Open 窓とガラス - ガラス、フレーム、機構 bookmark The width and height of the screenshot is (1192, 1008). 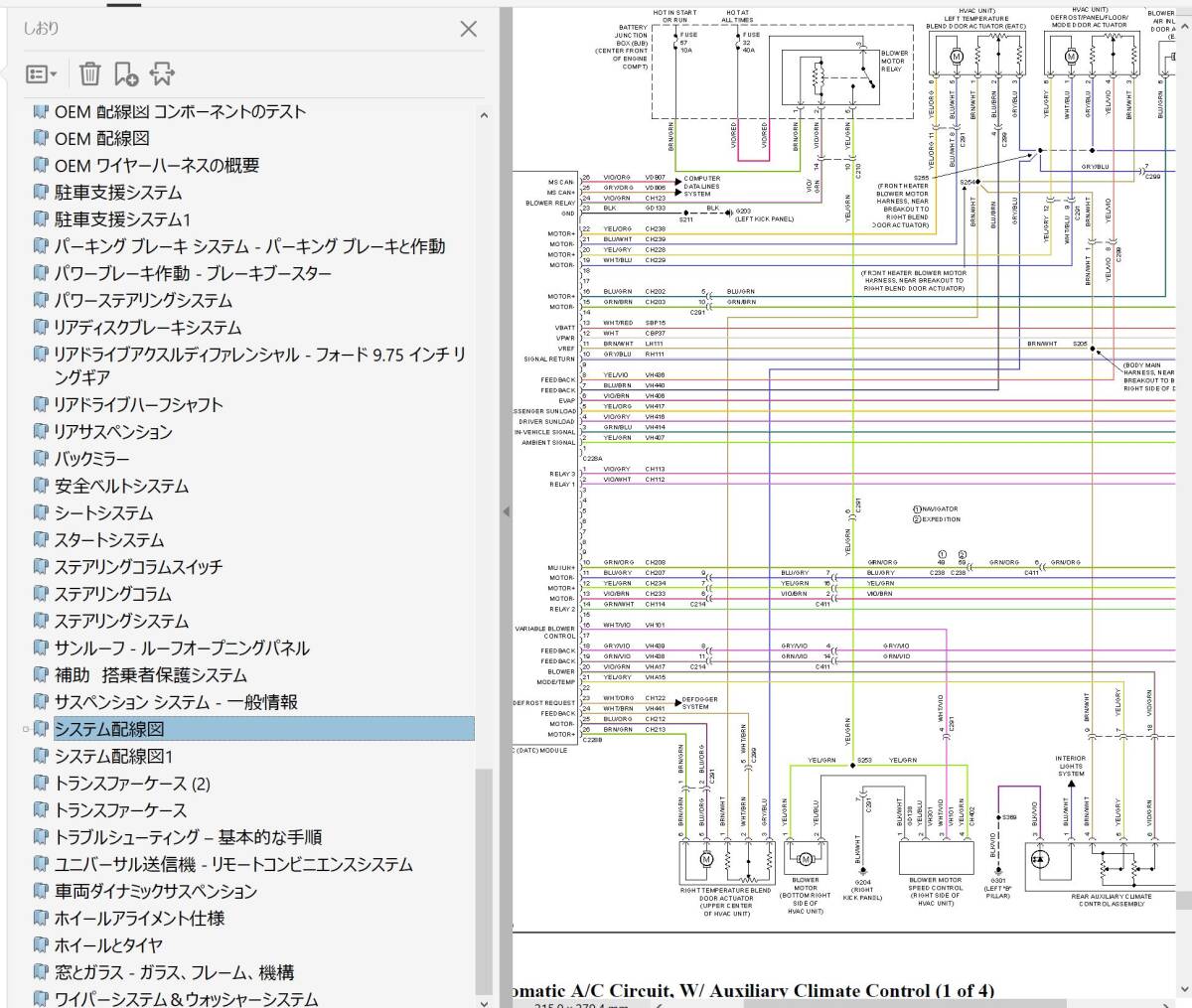[x=174, y=972]
